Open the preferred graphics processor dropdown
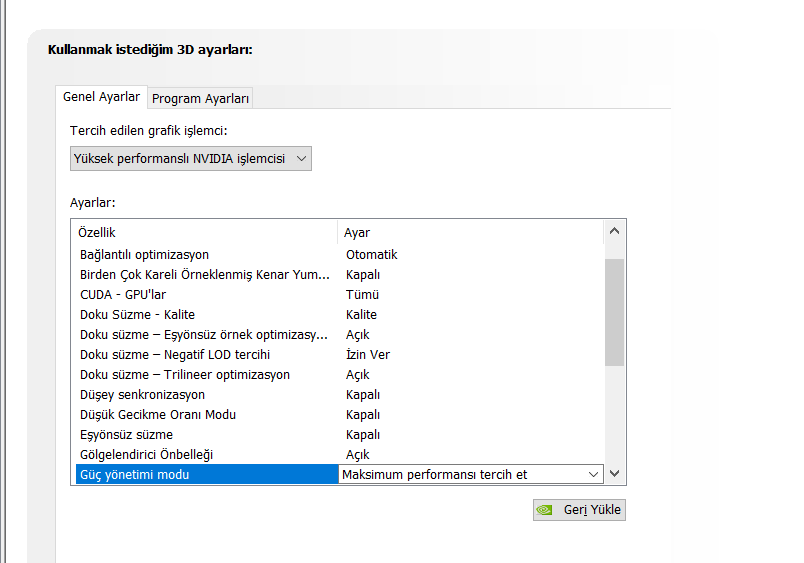The width and height of the screenshot is (804, 563). click(191, 158)
